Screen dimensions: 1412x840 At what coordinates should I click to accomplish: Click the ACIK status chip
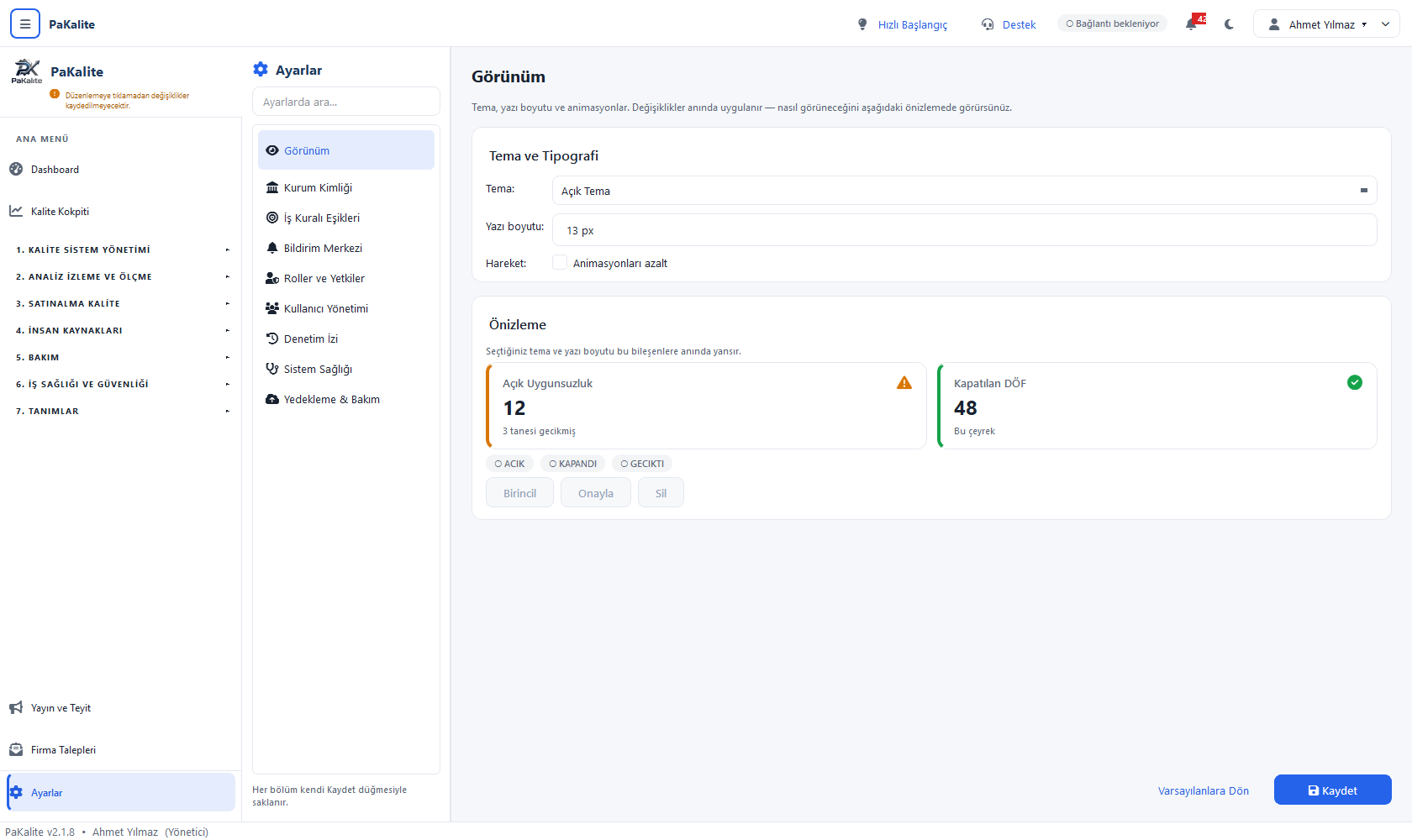coord(509,464)
